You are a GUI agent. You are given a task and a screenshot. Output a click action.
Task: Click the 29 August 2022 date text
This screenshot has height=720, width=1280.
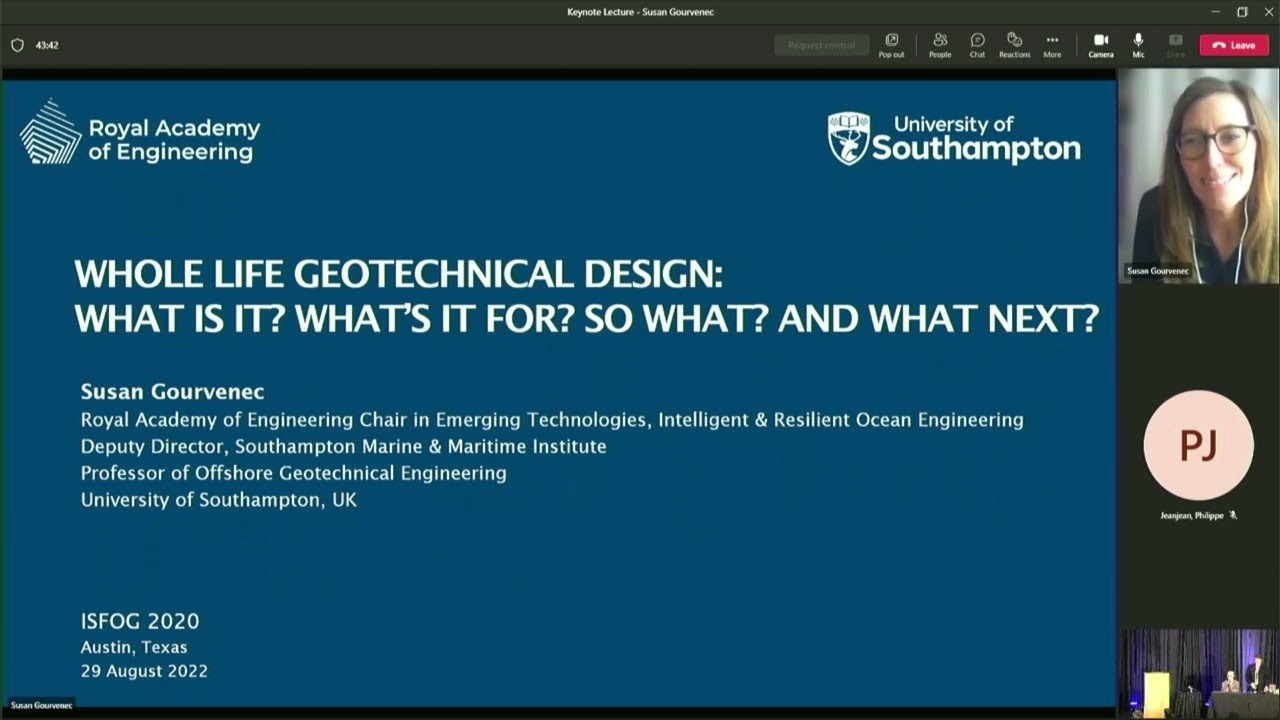[144, 671]
